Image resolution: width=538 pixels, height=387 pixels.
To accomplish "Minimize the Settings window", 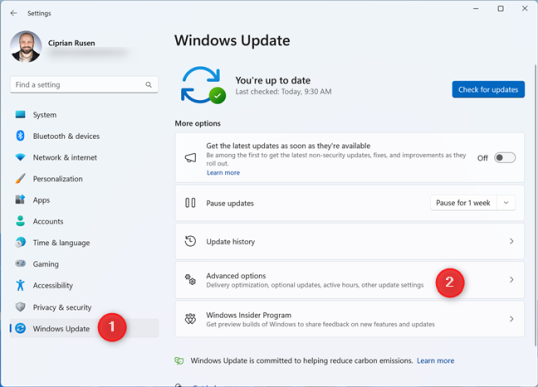I will 476,9.
